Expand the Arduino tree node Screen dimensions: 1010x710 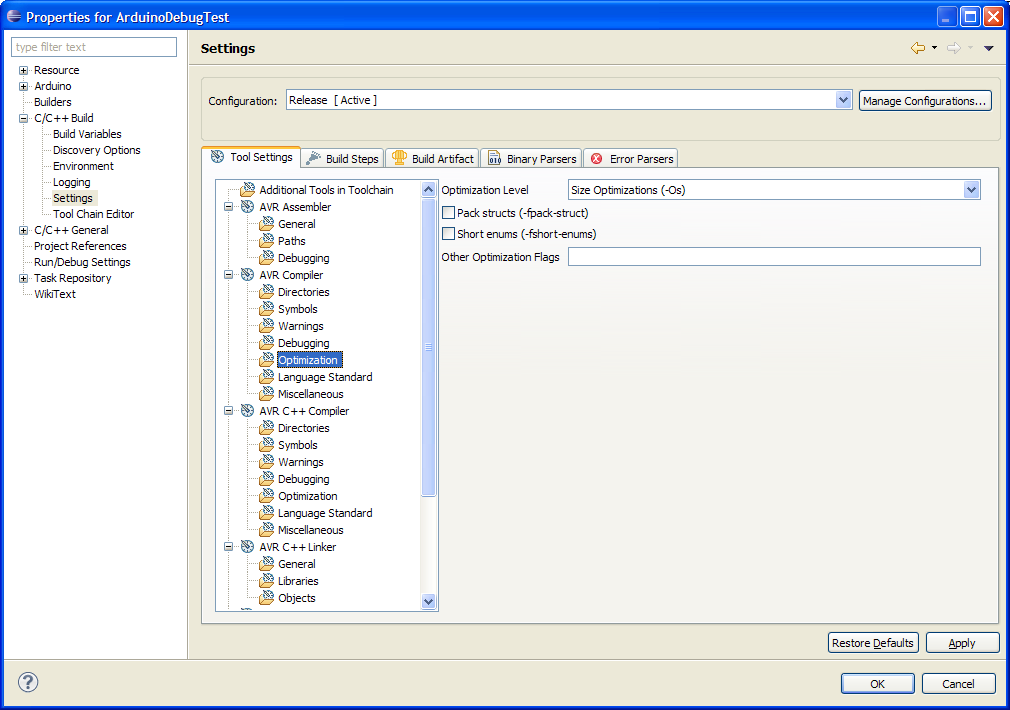(24, 86)
